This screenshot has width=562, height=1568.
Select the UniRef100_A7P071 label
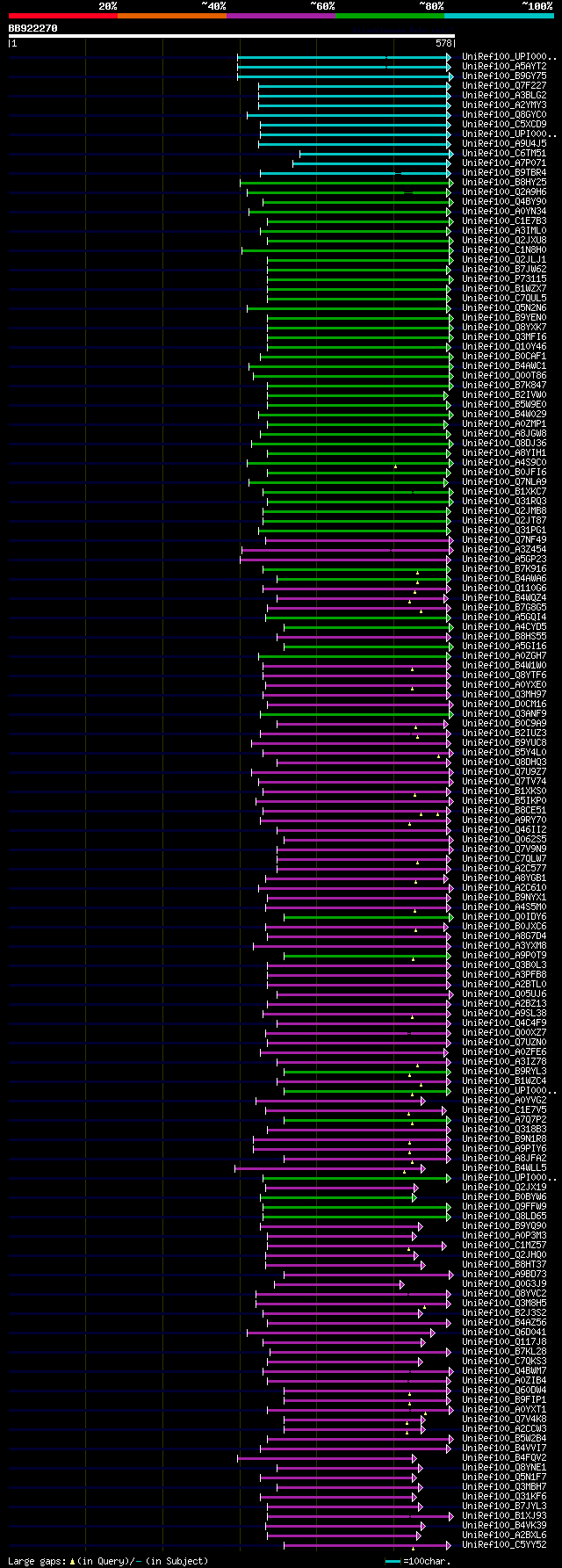(x=504, y=163)
